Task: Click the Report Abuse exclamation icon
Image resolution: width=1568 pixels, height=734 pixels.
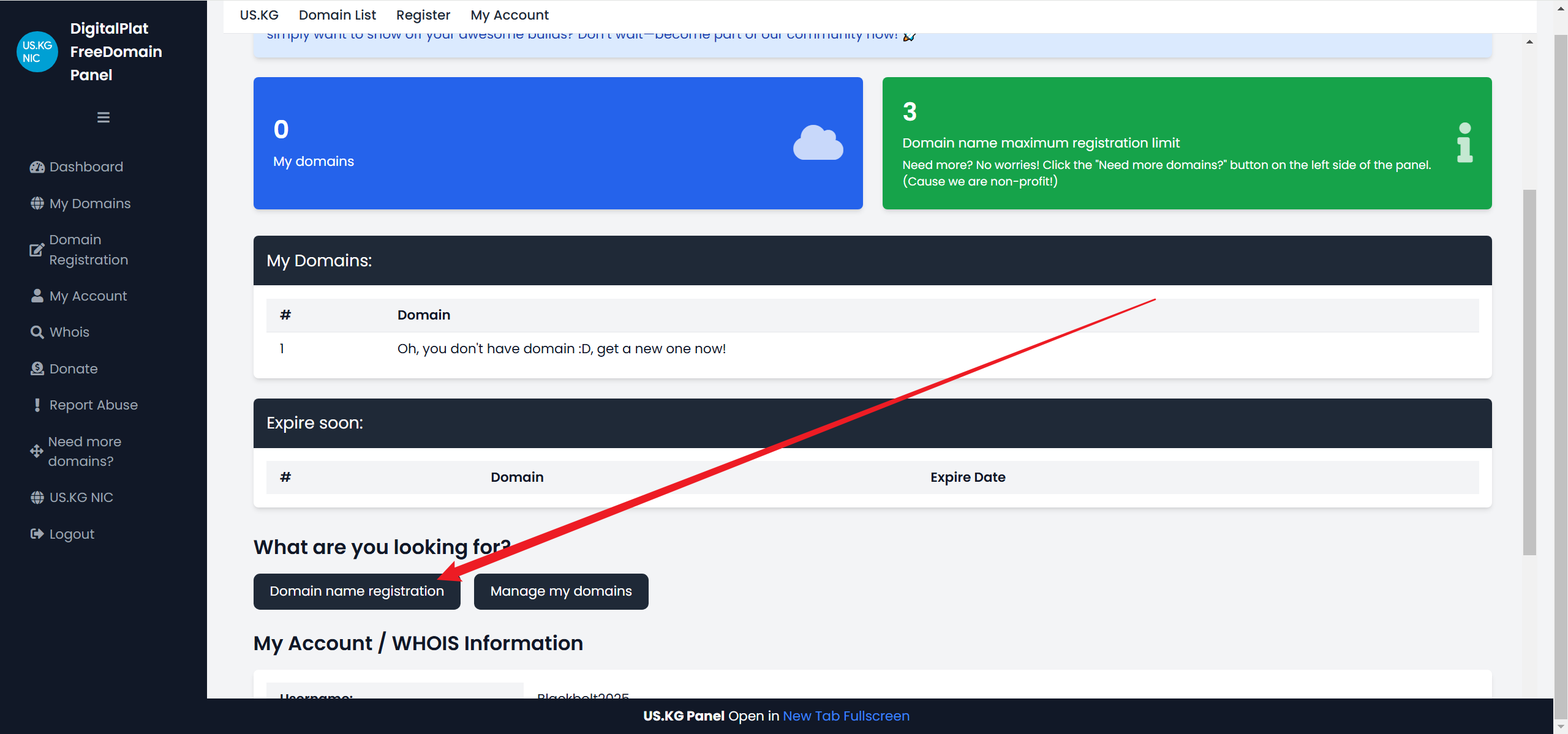Action: [37, 405]
